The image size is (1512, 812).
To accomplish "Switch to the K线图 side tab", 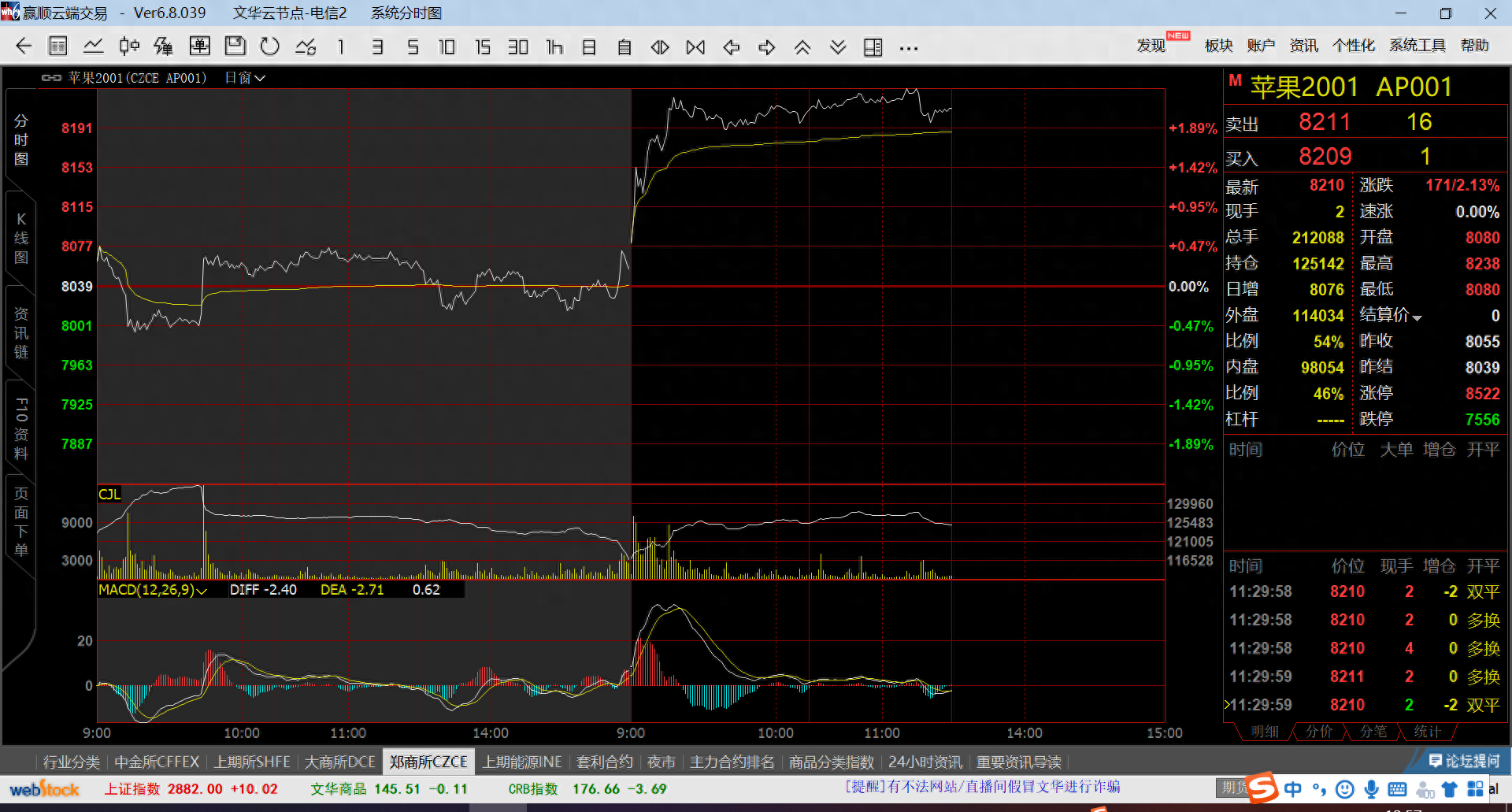I will [x=21, y=238].
